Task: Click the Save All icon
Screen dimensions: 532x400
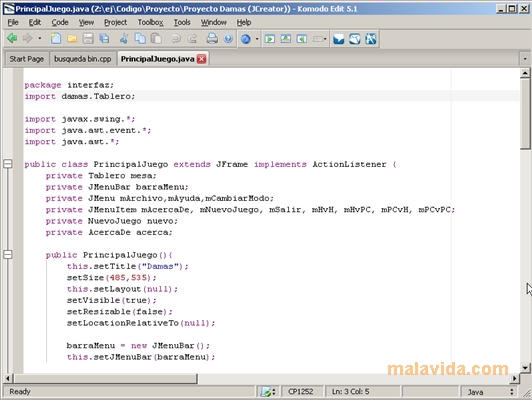Action: click(104, 38)
